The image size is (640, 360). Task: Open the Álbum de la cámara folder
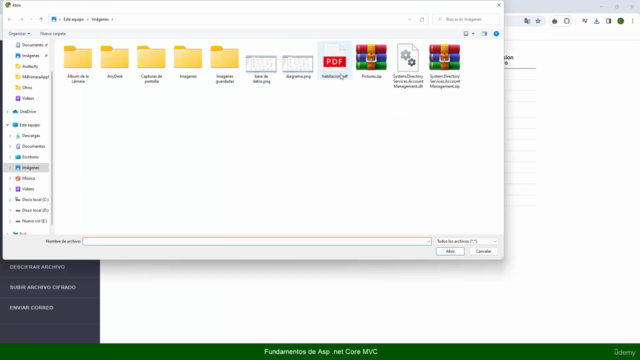[x=78, y=64]
